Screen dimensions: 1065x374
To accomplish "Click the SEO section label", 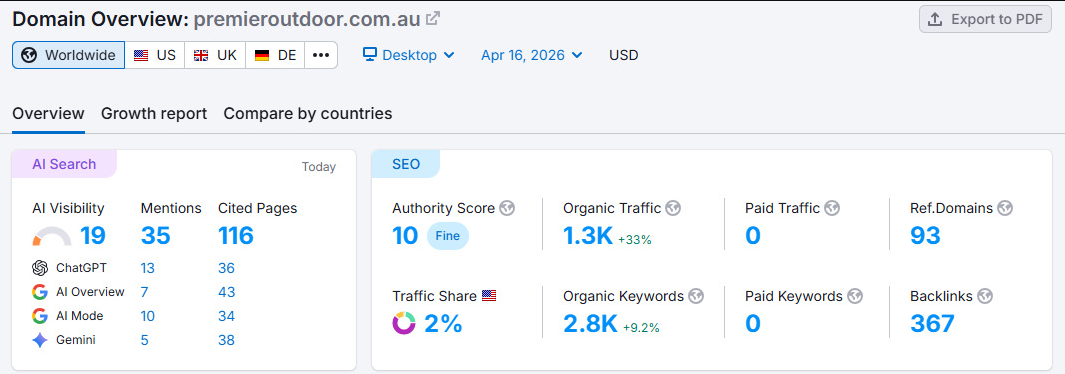I will coord(406,164).
